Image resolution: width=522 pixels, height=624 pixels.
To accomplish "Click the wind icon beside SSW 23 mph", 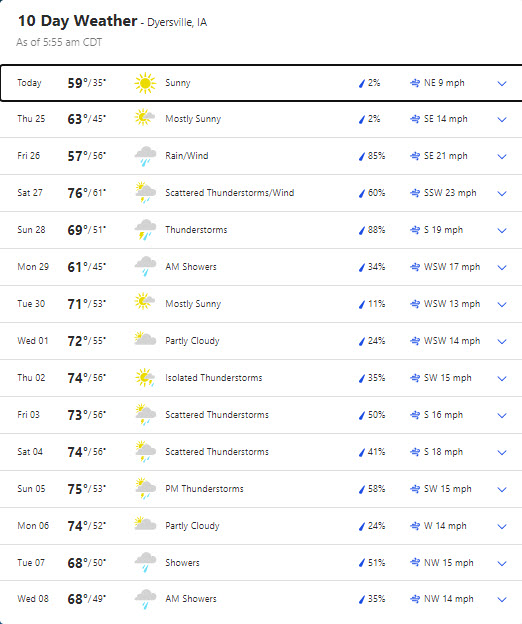I will coord(415,193).
